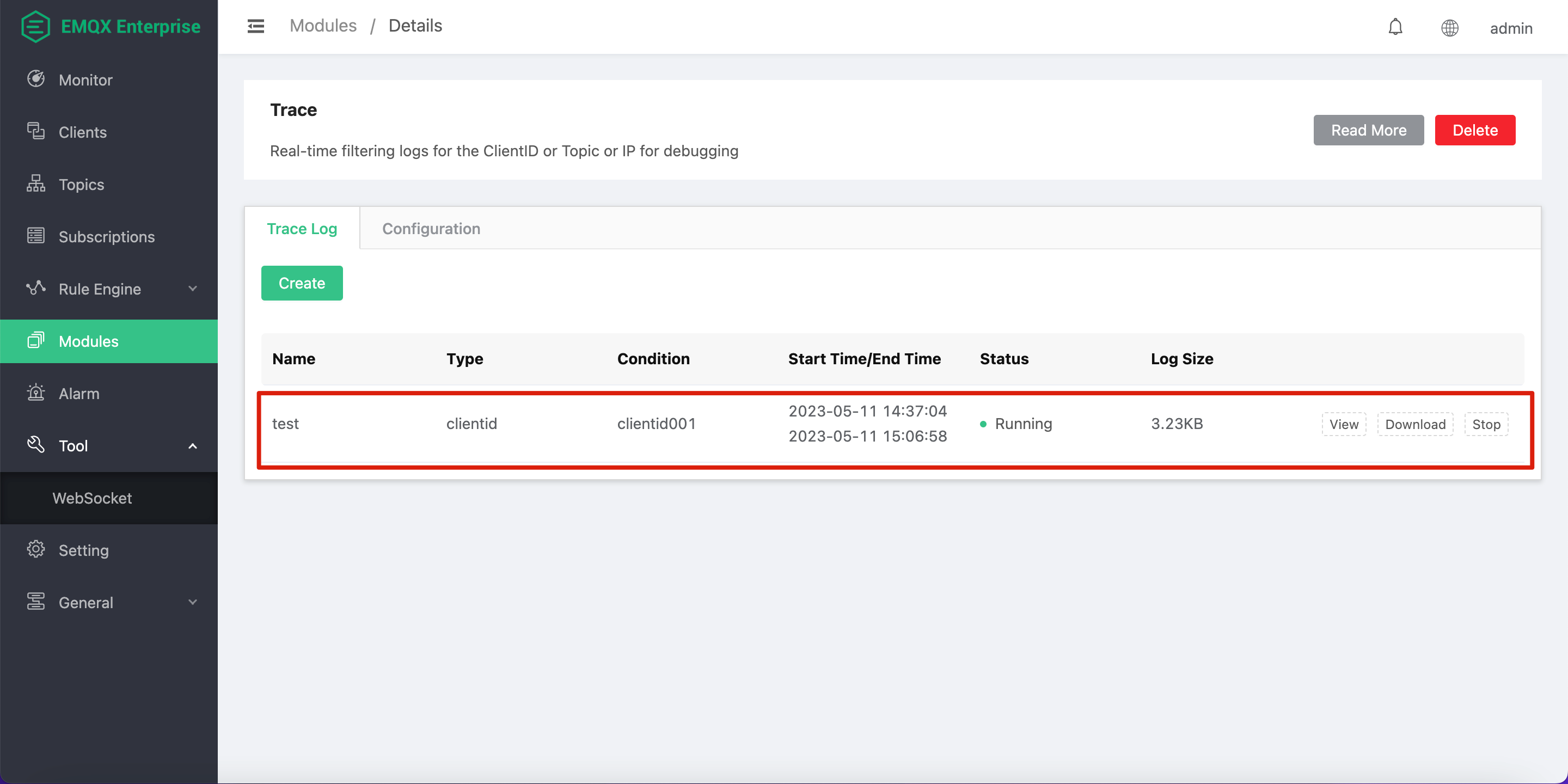The image size is (1568, 784).
Task: Click the green Create button
Action: pyautogui.click(x=302, y=282)
